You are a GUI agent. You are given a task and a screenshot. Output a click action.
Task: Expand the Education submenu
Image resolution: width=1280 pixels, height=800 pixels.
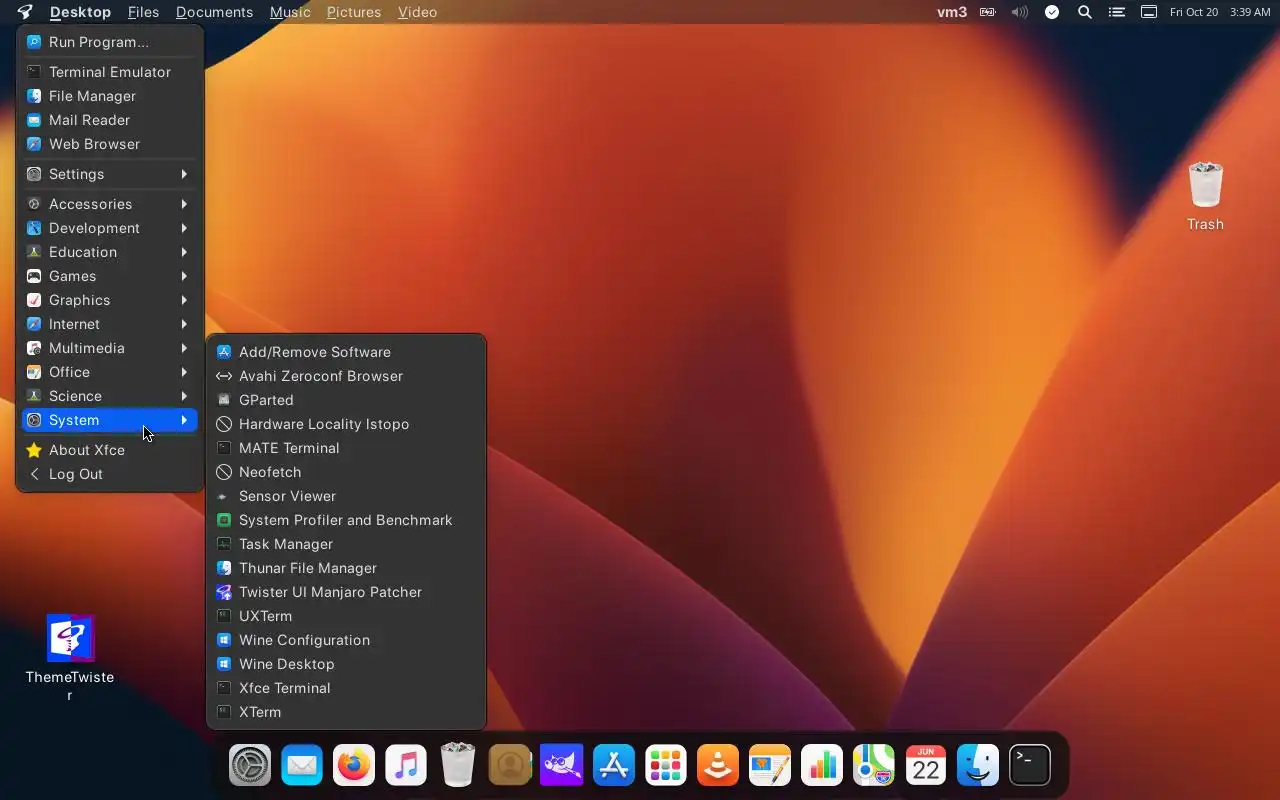[110, 252]
